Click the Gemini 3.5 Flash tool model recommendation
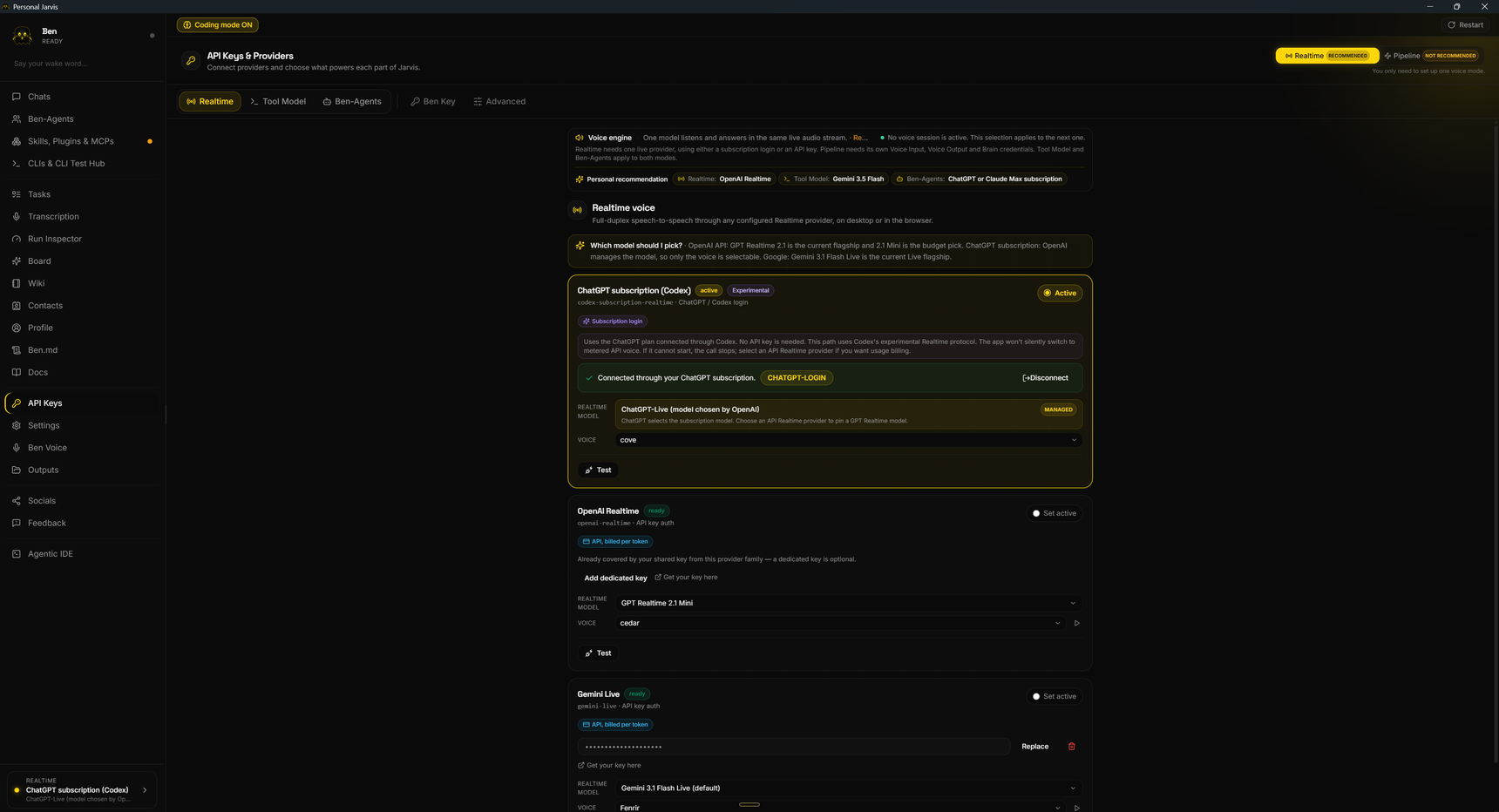The width and height of the screenshot is (1499, 812). click(834, 179)
